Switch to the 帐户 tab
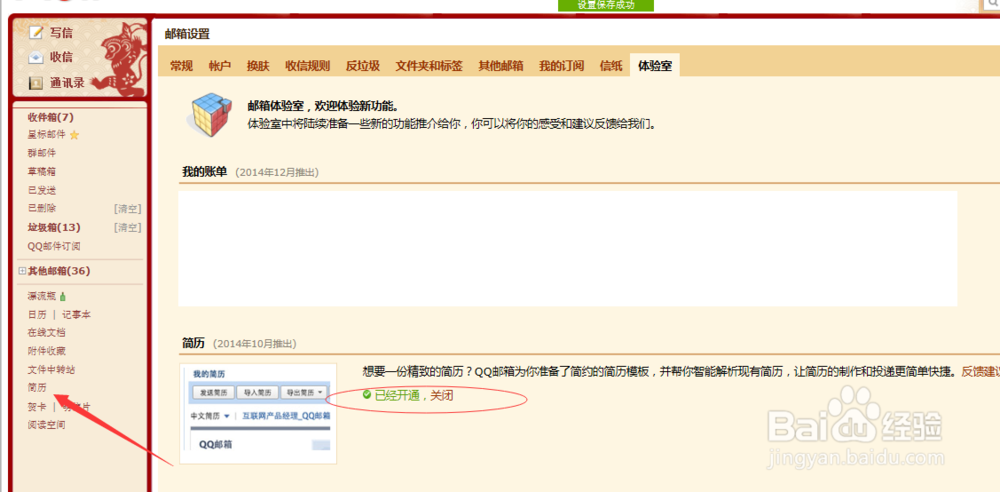The width and height of the screenshot is (1000, 492). [219, 66]
